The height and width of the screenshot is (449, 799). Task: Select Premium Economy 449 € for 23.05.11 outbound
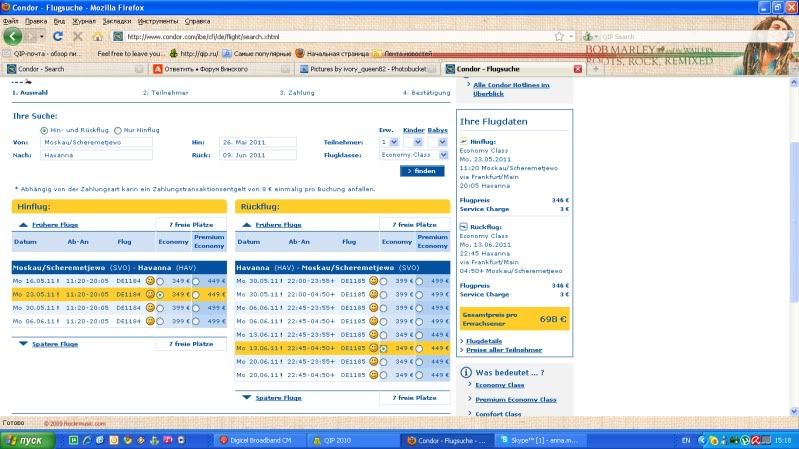point(196,295)
